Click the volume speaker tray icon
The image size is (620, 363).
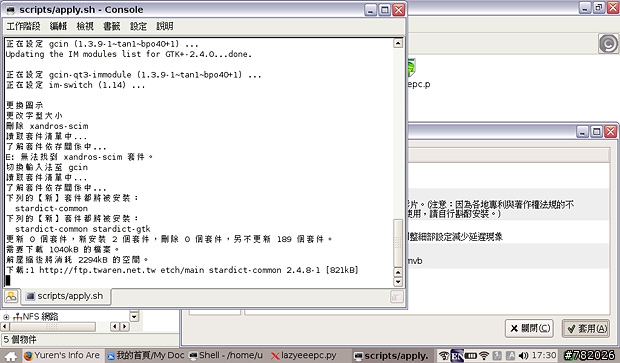pos(523,355)
